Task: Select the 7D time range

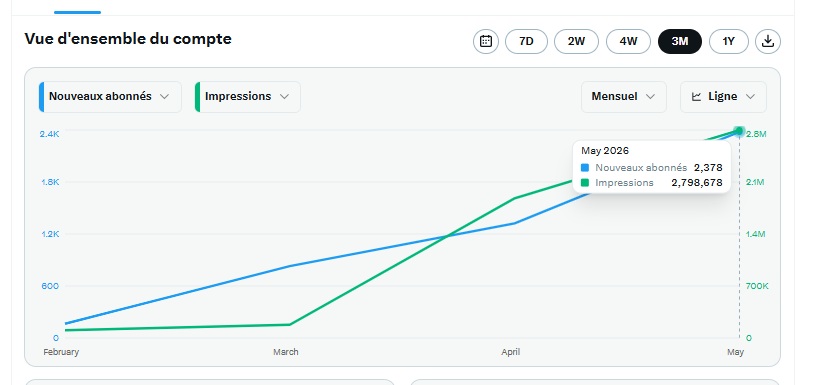Action: tap(526, 41)
